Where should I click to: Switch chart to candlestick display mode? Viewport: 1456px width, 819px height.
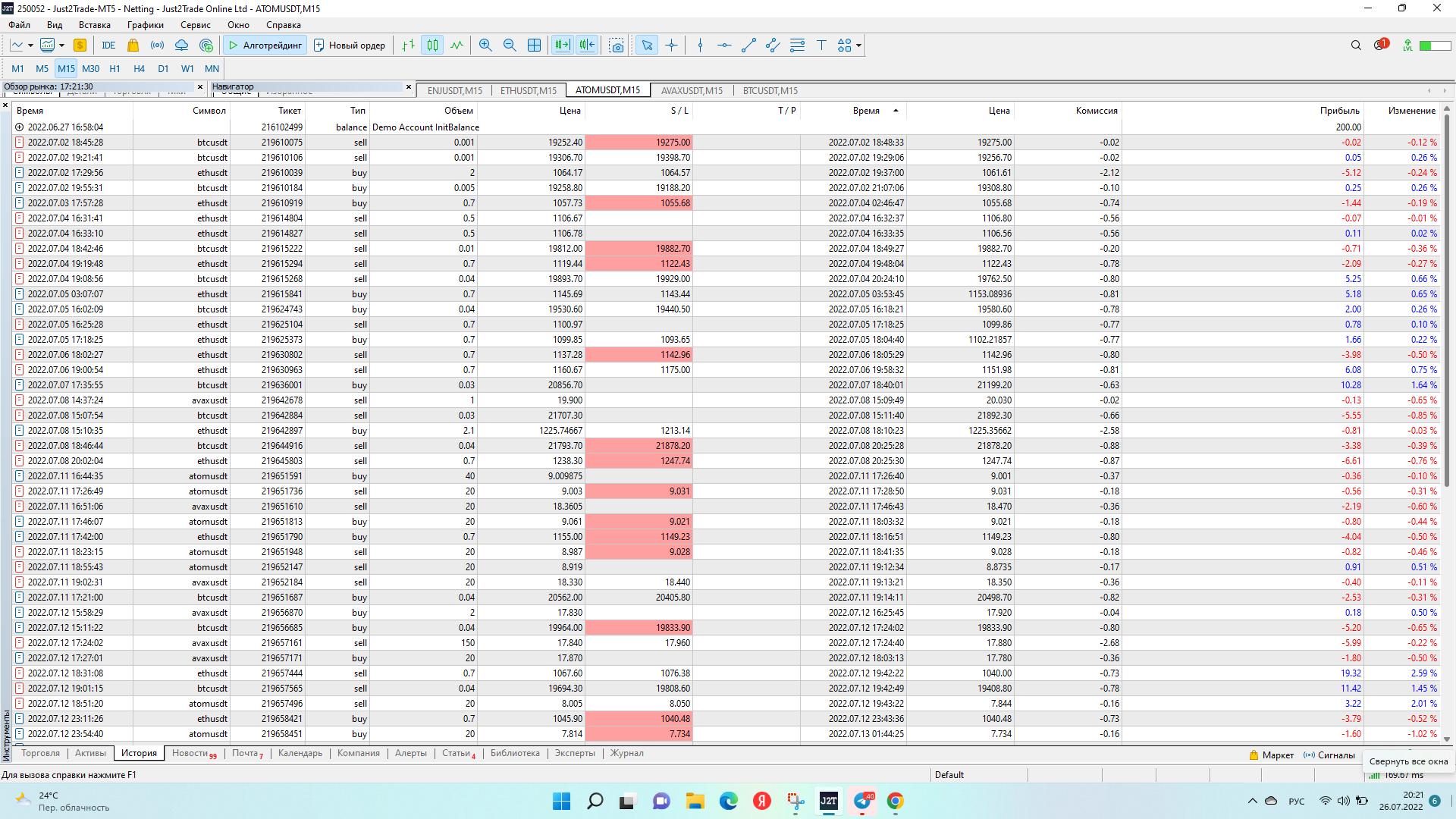[432, 45]
